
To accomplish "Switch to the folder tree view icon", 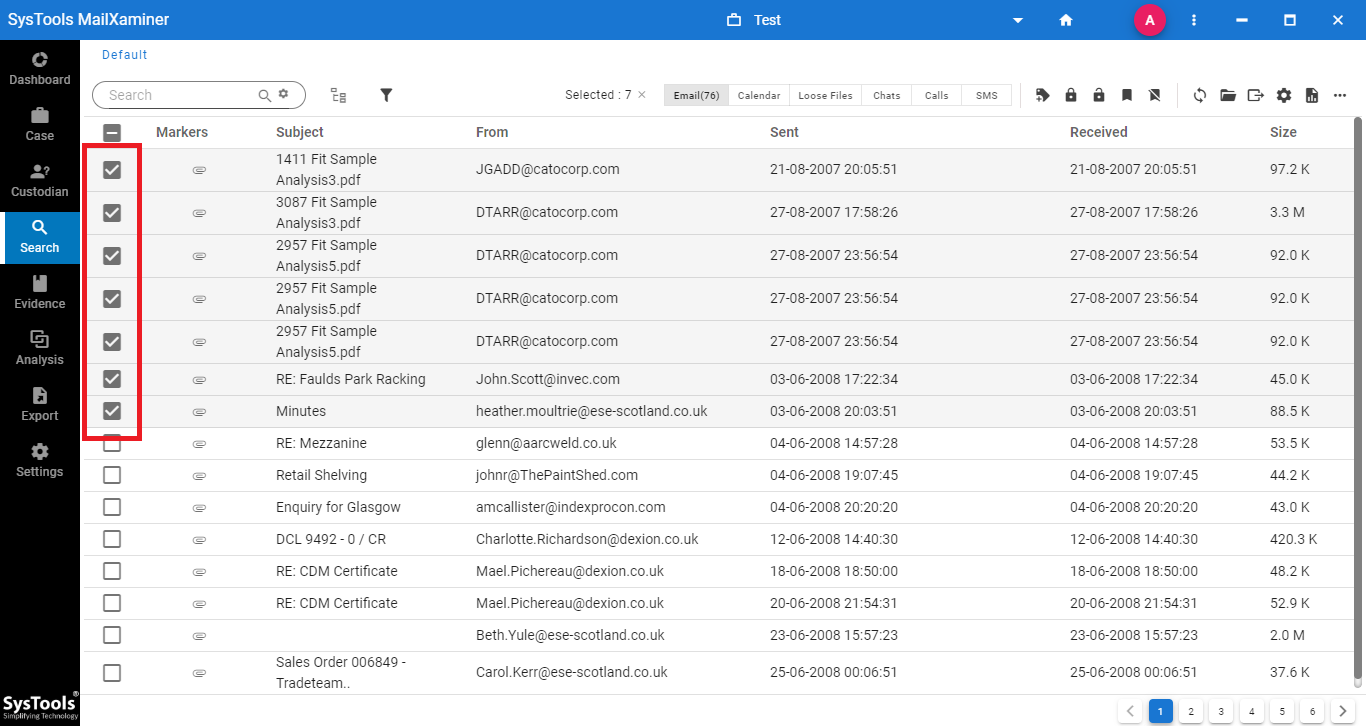I will (x=339, y=95).
